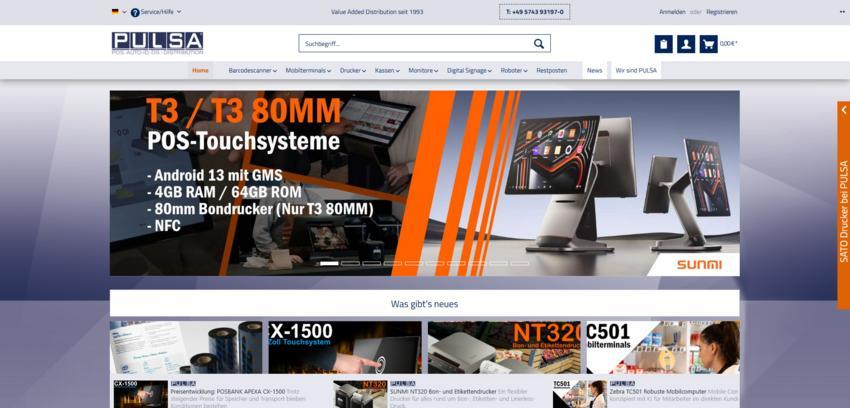Click the 0,00€* cart total

[x=729, y=44]
